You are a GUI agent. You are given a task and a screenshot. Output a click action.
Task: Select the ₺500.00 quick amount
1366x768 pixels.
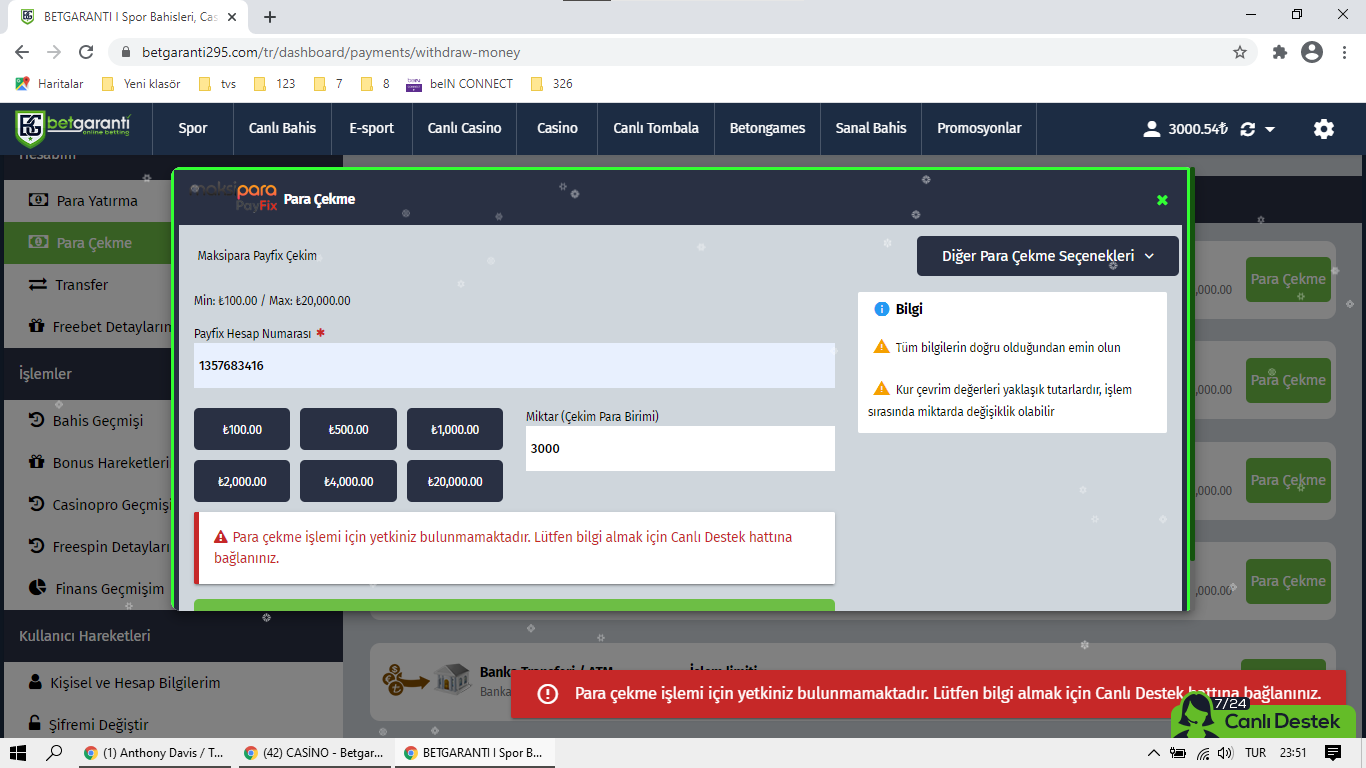pos(348,429)
